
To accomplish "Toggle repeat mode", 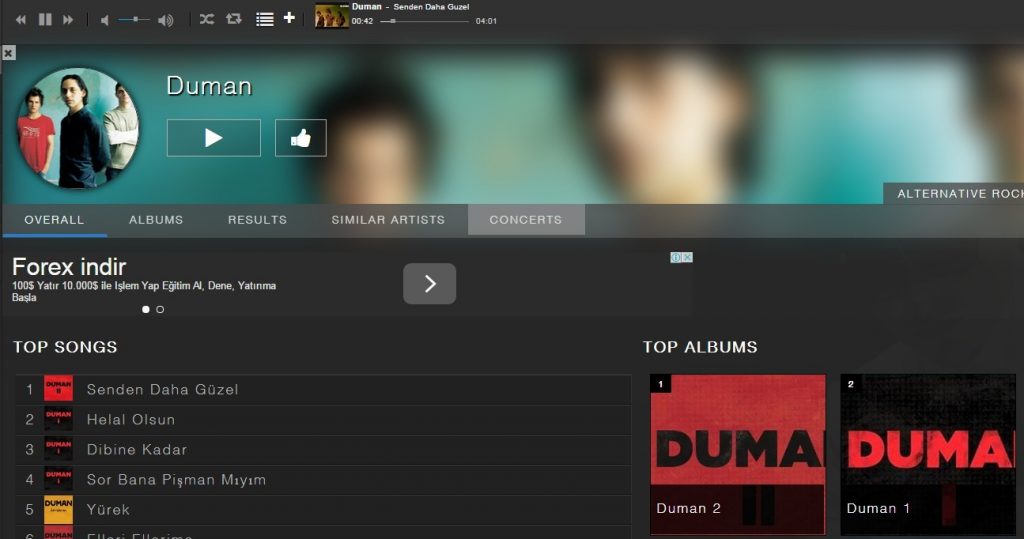I will 234,19.
